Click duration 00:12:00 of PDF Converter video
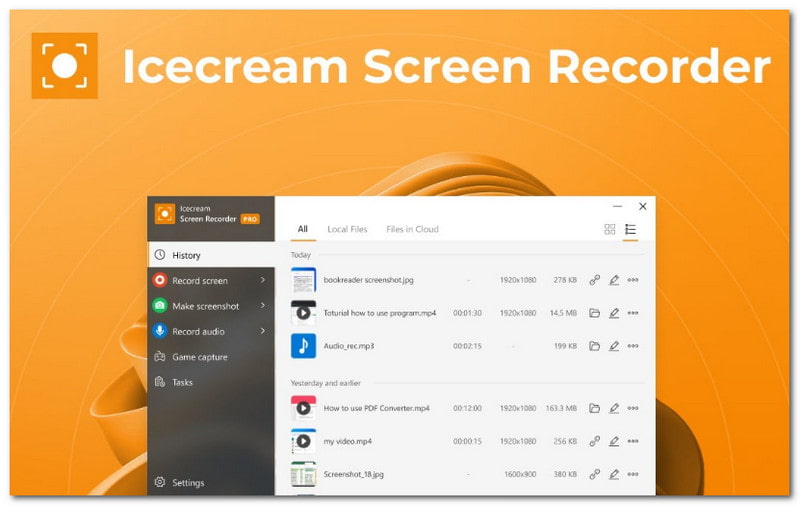800x506 pixels. tap(467, 408)
